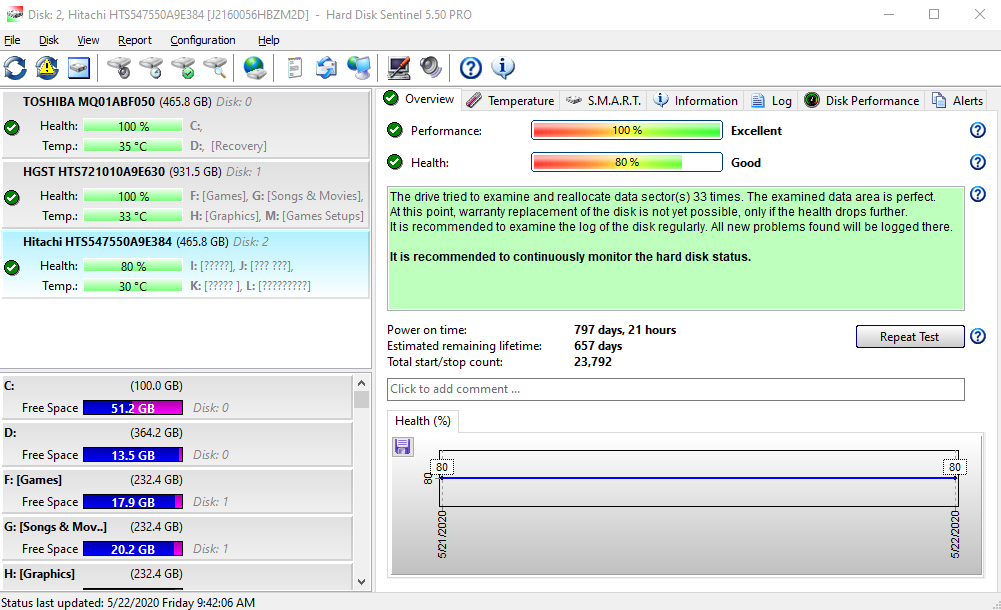Click the status last updated text
Screen dimensions: 1001x610
click(x=128, y=602)
